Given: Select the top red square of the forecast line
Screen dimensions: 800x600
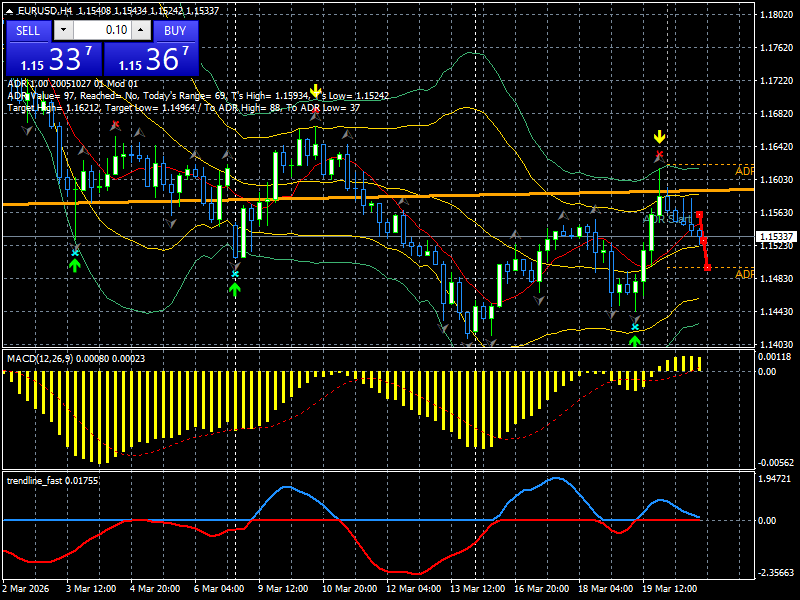Looking at the screenshot, I should point(699,215).
